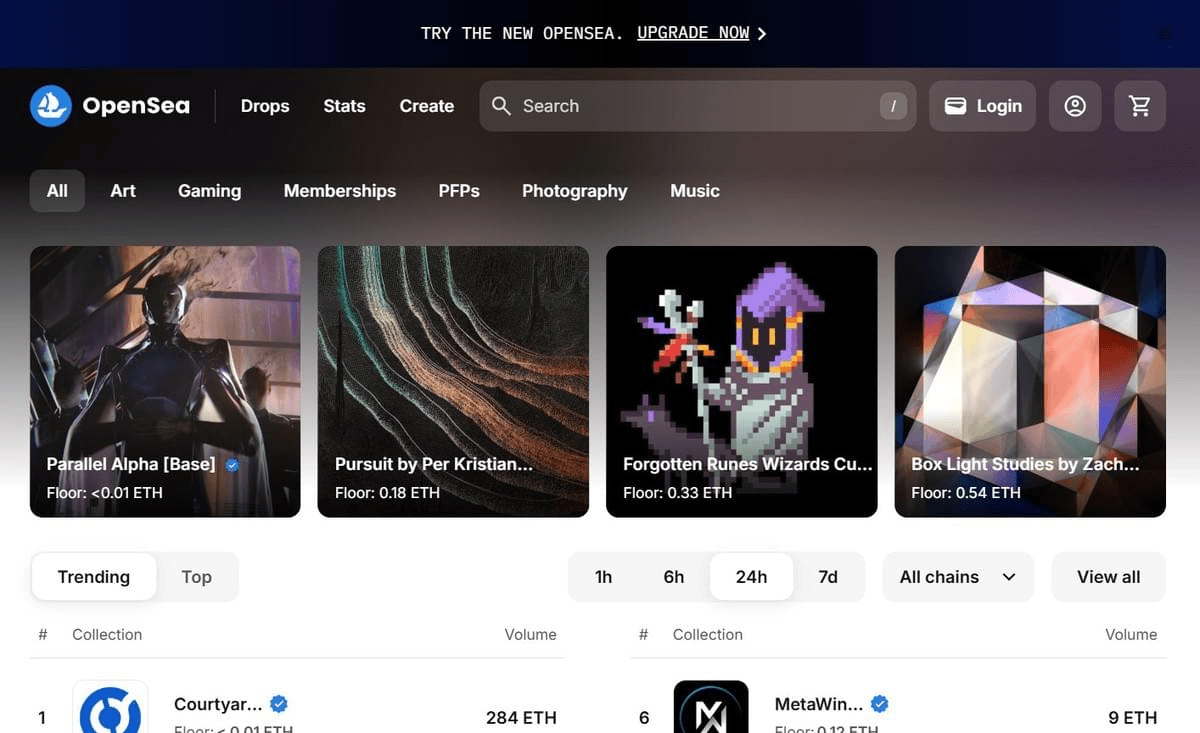Click the 9 ETH volume value
This screenshot has width=1200, height=733.
pos(1133,717)
